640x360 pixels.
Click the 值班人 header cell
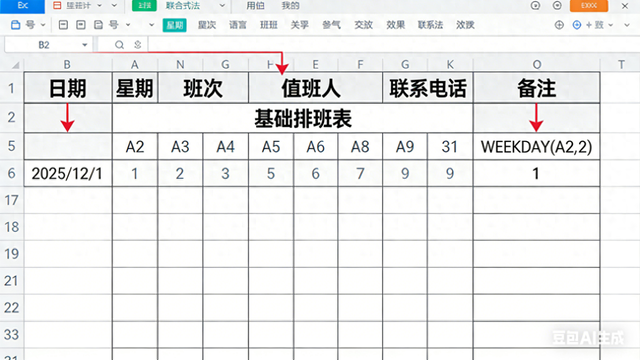315,88
